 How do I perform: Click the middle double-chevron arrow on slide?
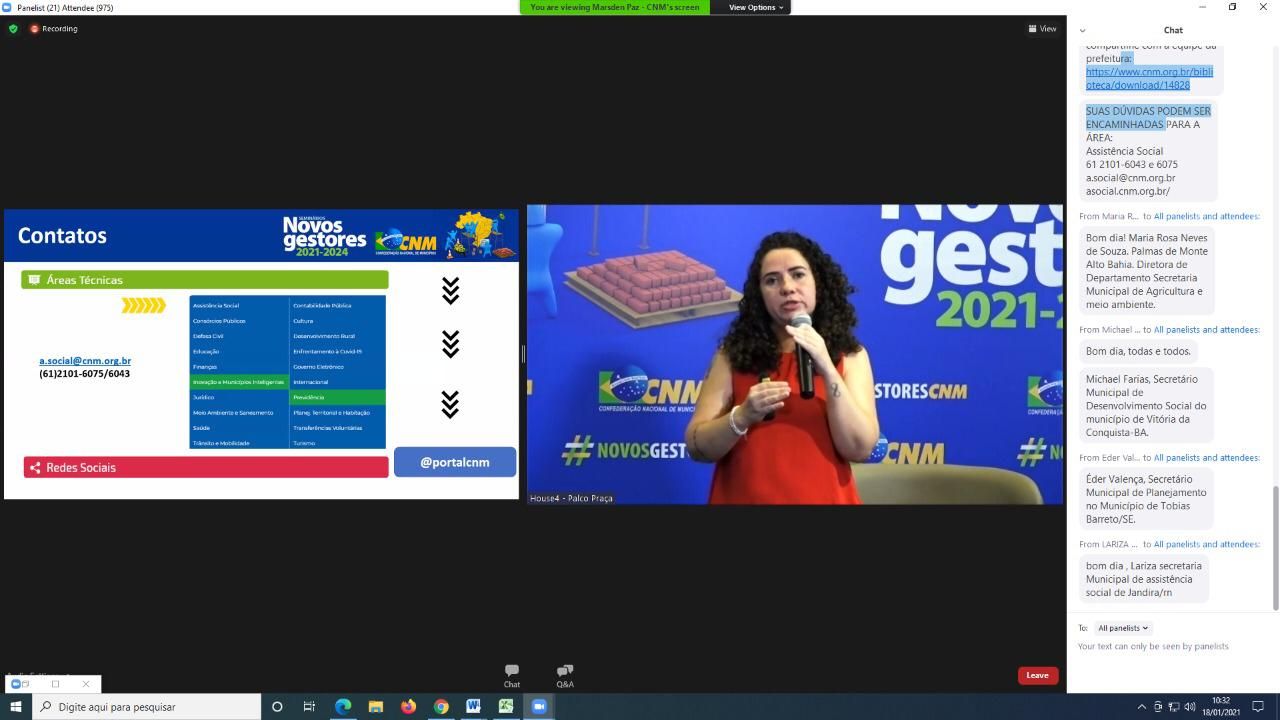(x=450, y=344)
